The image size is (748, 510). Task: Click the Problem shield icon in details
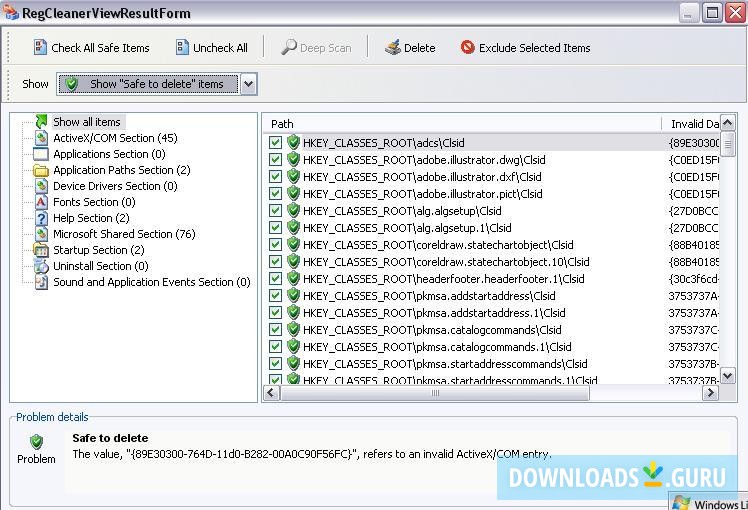point(36,442)
